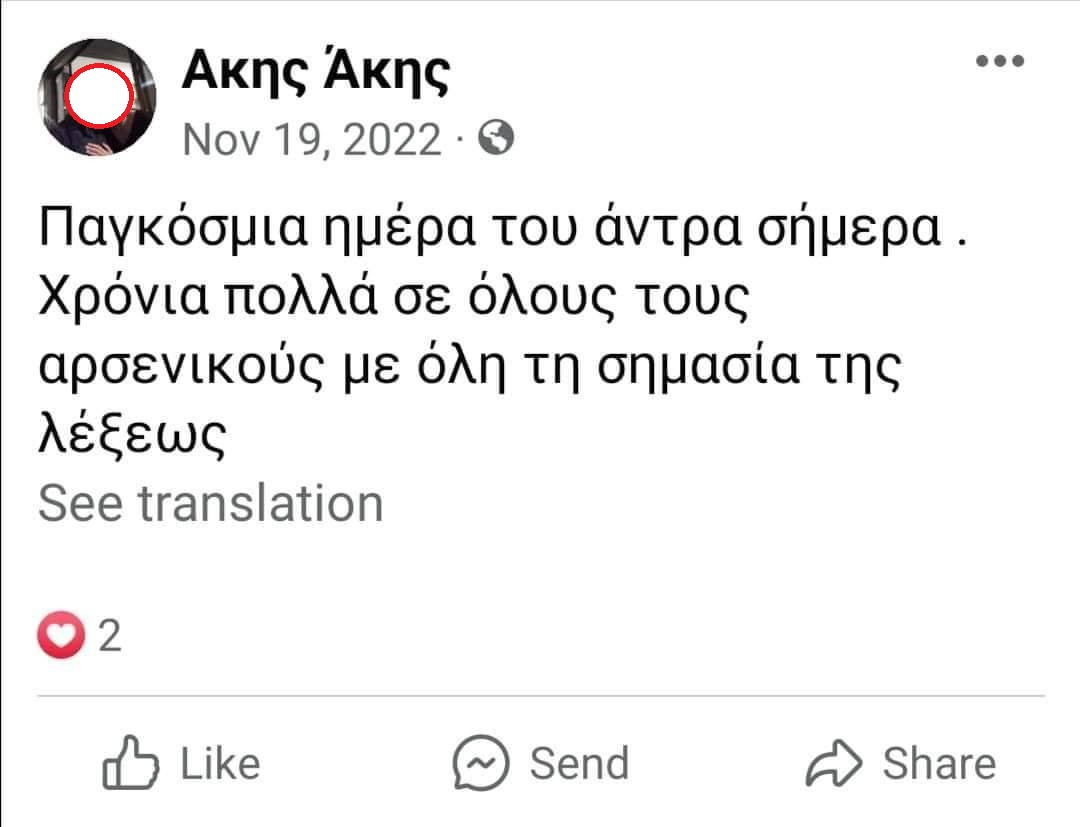Screen dimensions: 1080x827
Task: Click the globe public audience icon
Action: coord(497,139)
